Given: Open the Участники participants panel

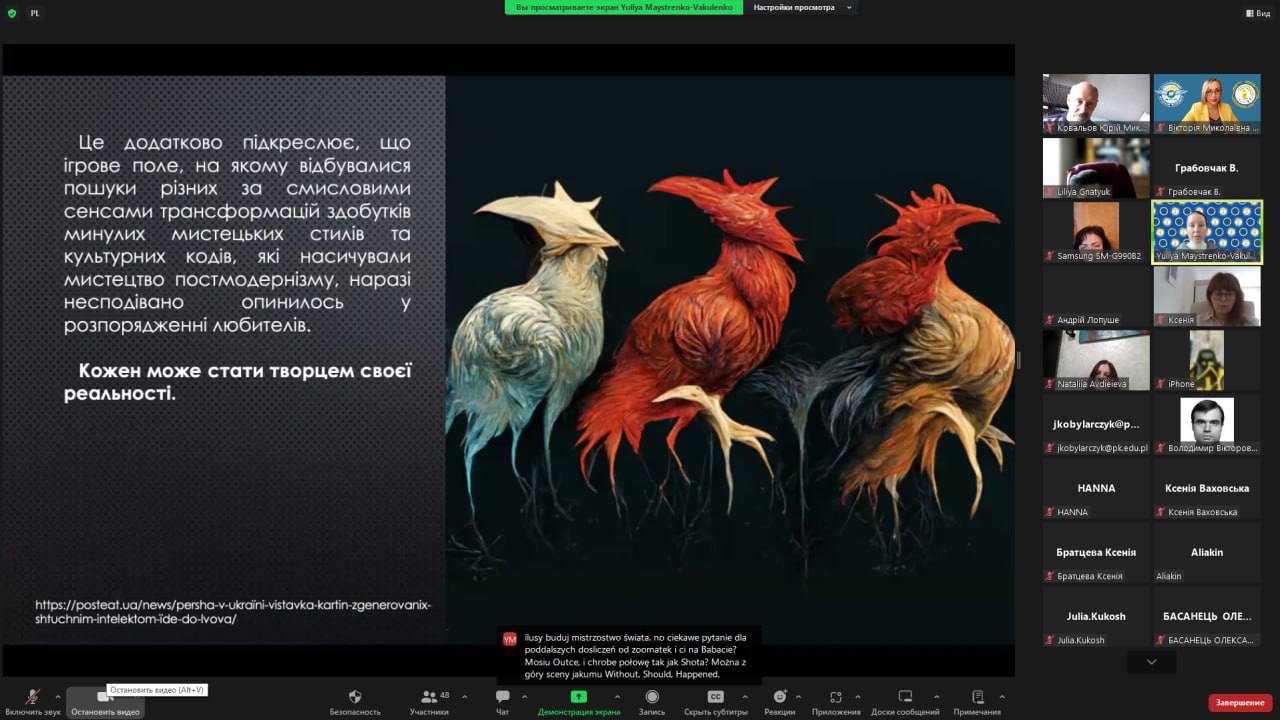Looking at the screenshot, I should (x=429, y=697).
